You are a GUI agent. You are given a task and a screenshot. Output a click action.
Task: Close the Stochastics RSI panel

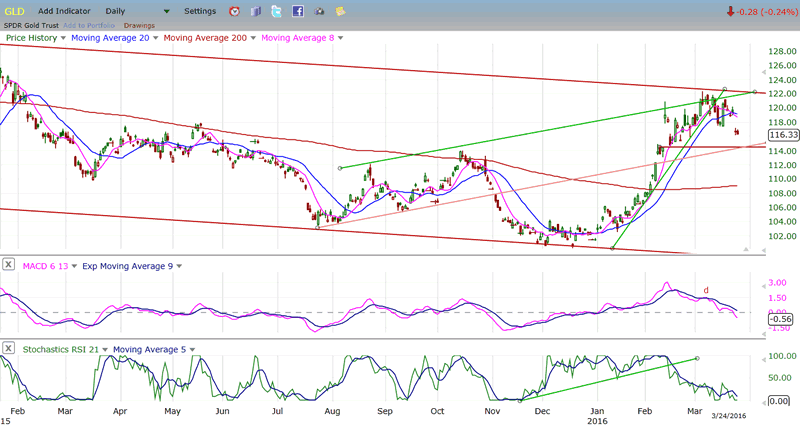[8, 348]
